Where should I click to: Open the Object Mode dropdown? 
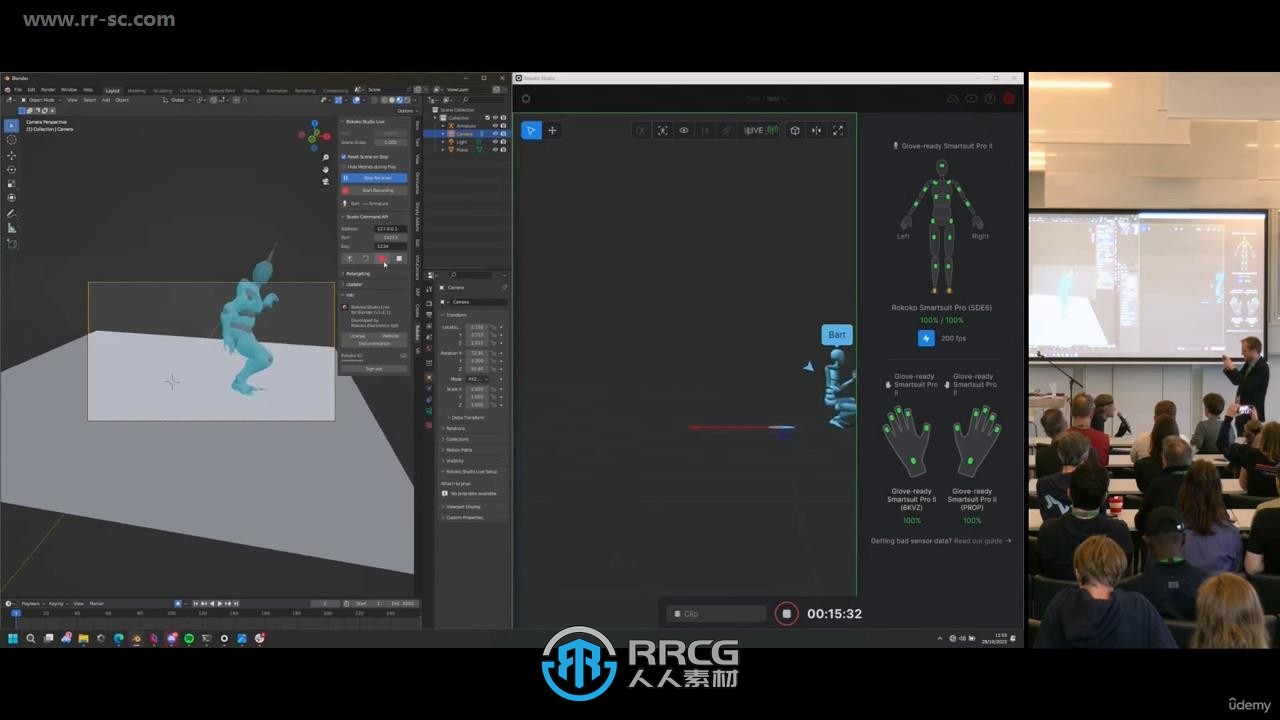[x=41, y=100]
